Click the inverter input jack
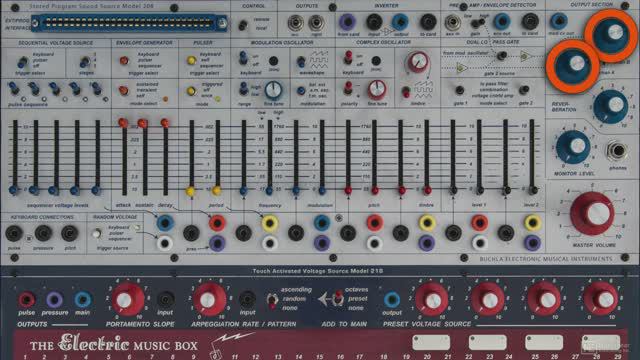Image resolution: width=640 pixels, height=360 pixels. pyautogui.click(x=374, y=22)
